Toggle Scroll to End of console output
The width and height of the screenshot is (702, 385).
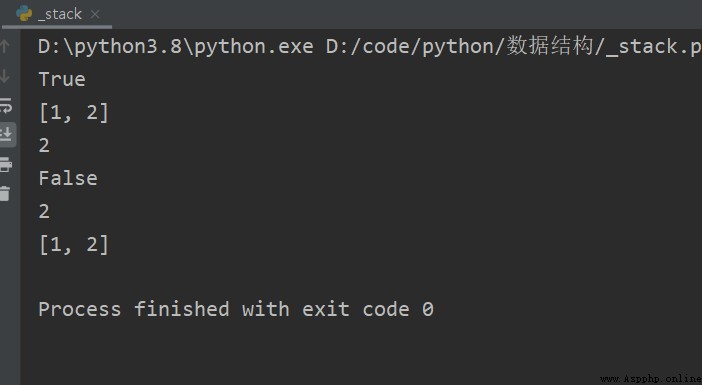7,134
